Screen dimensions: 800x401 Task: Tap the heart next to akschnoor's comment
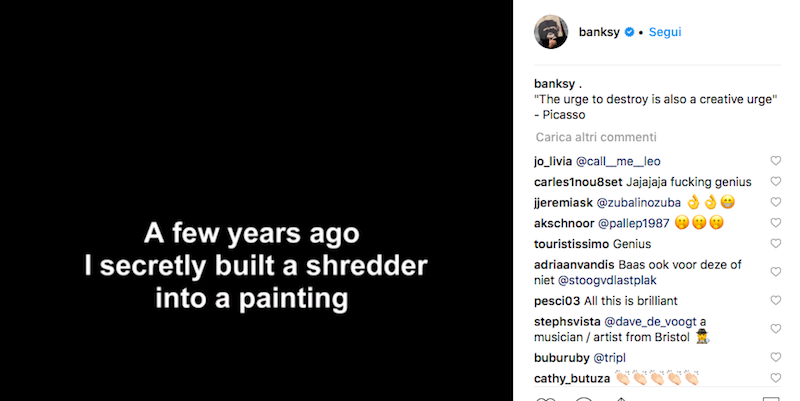[x=775, y=223]
